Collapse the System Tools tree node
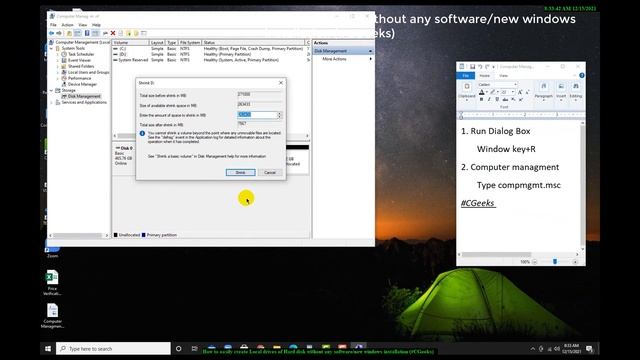The width and height of the screenshot is (640, 360). point(52,48)
